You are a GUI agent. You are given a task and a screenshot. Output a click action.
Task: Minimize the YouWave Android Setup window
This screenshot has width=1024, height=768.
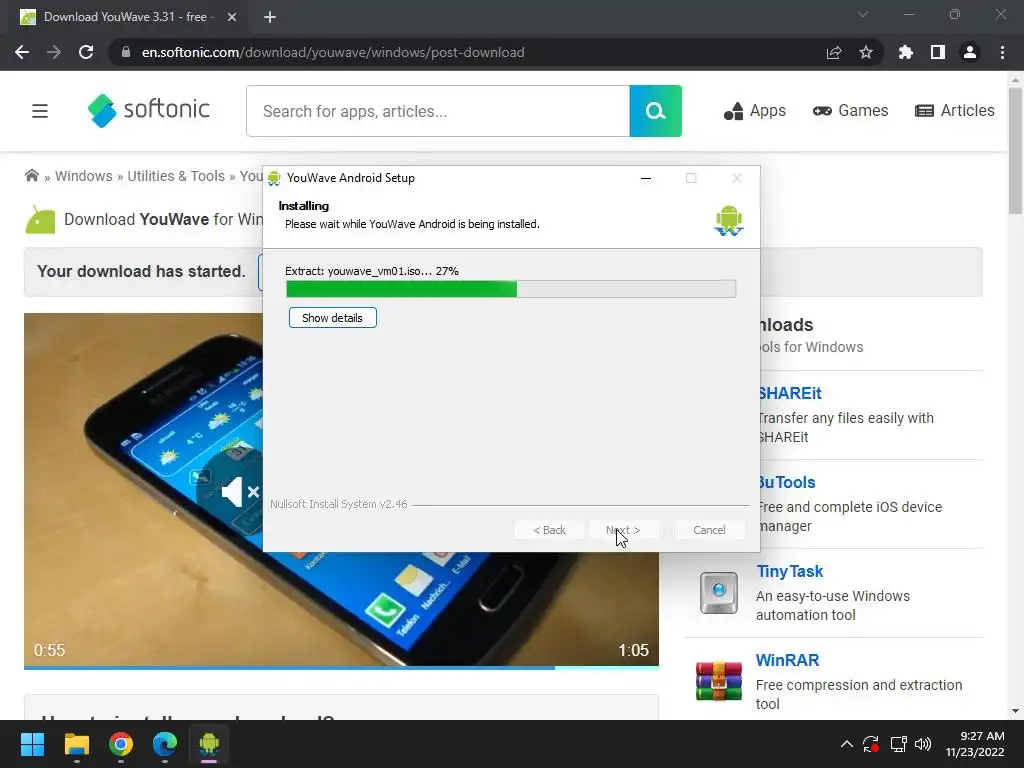(x=646, y=178)
